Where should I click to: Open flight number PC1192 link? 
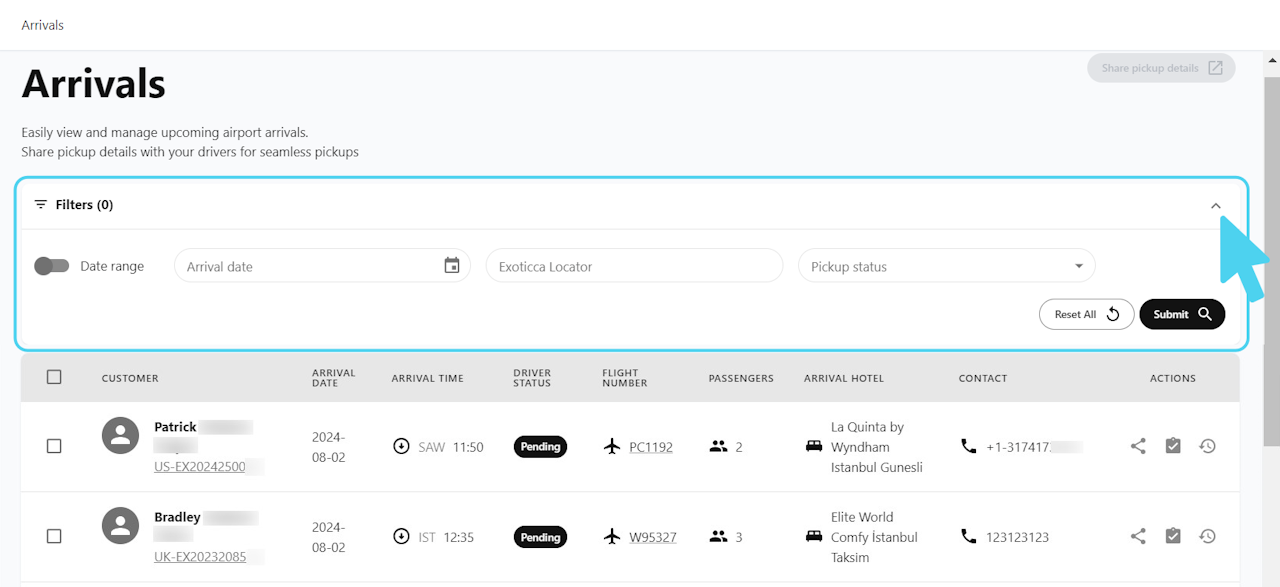tap(650, 447)
